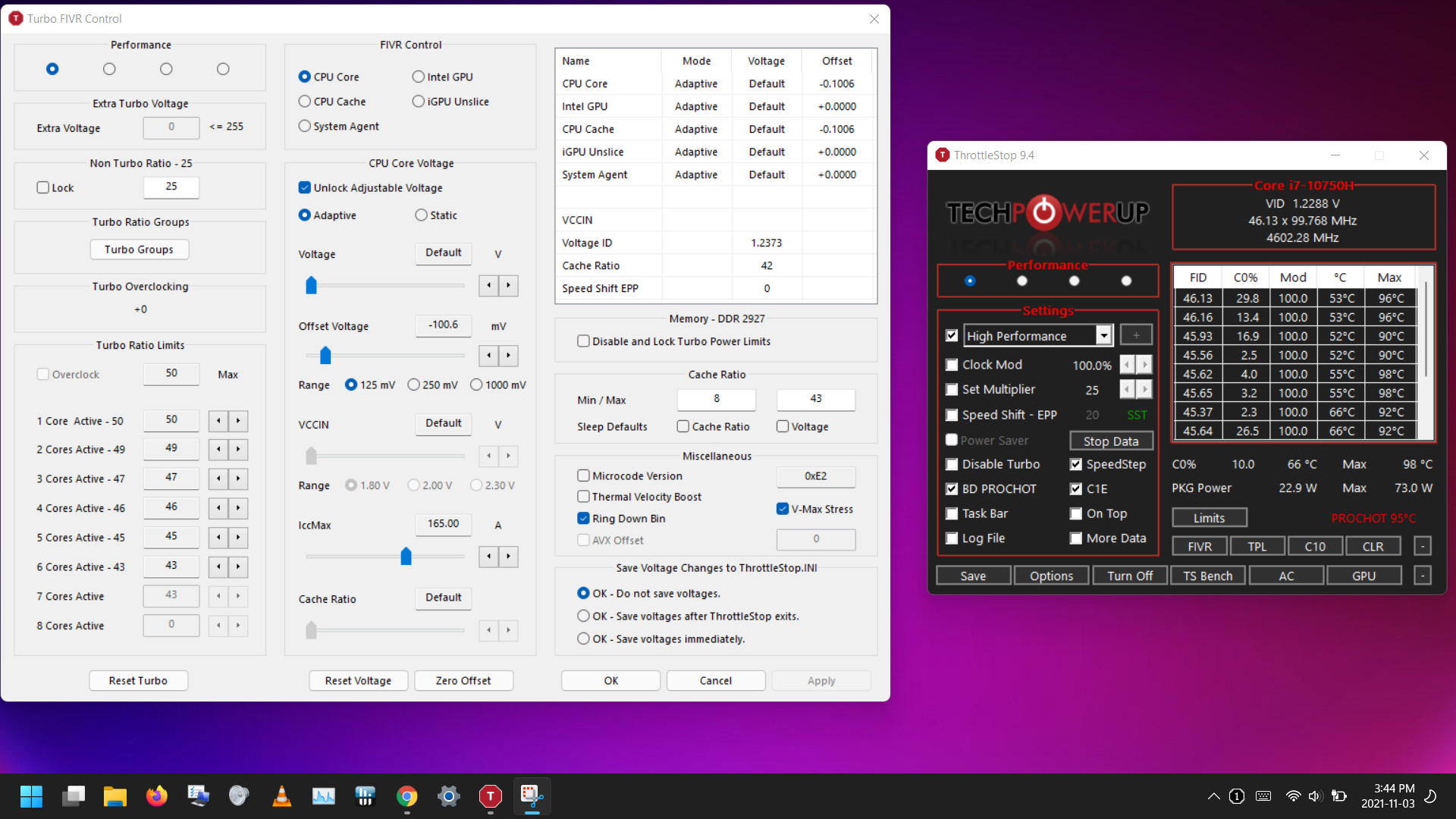The height and width of the screenshot is (819, 1456).
Task: Select CPU Cache in FIVR Control
Action: [x=333, y=102]
